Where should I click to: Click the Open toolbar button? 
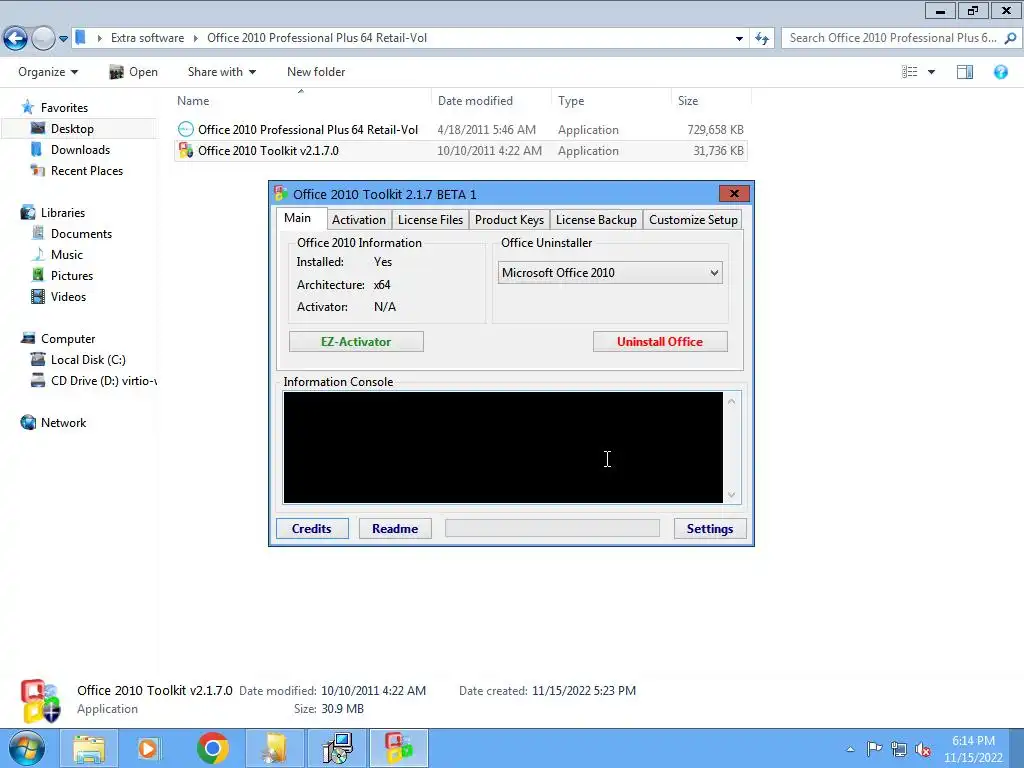pyautogui.click(x=133, y=72)
